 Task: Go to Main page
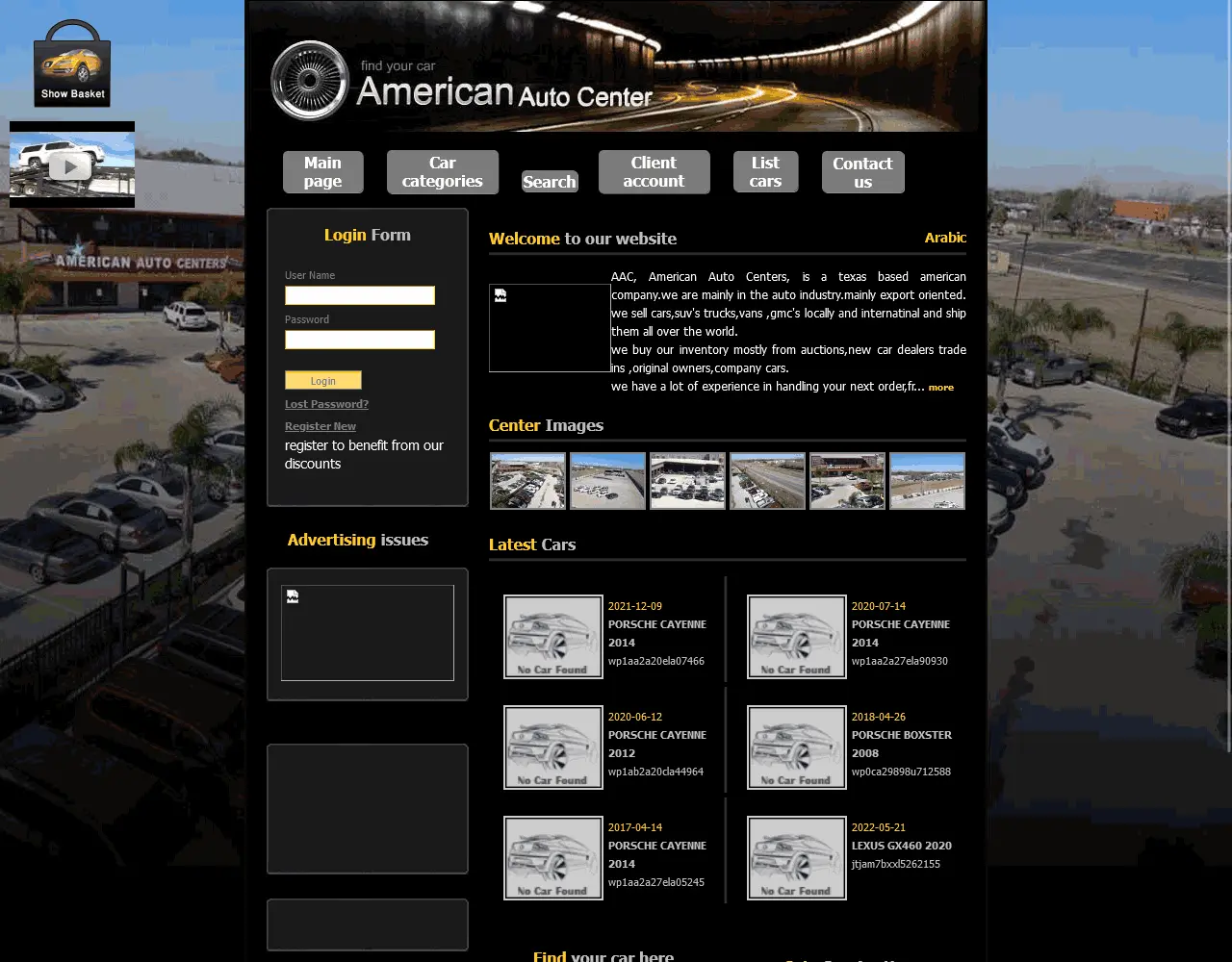pos(323,172)
